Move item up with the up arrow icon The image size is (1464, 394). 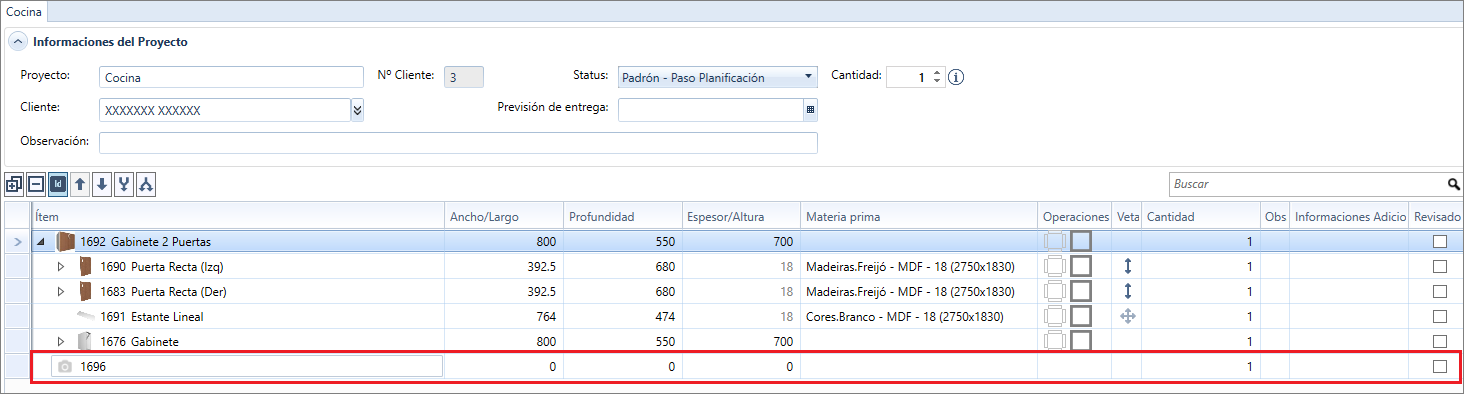(80, 185)
